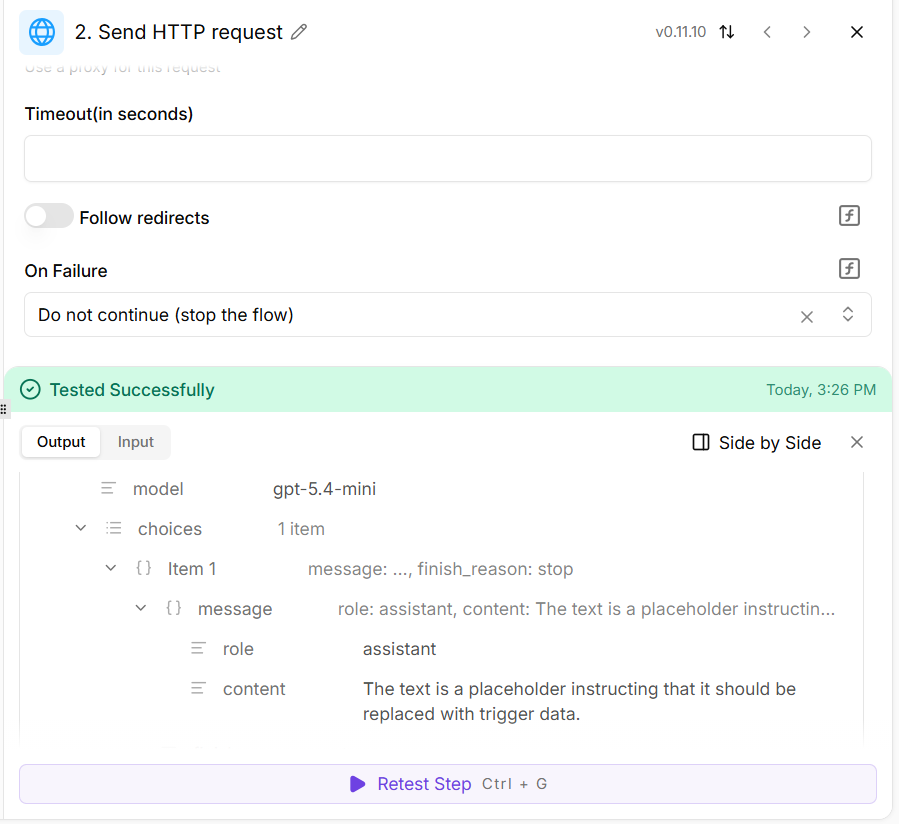This screenshot has height=824, width=899.
Task: Select the 'choices' key label
Action: point(170,529)
